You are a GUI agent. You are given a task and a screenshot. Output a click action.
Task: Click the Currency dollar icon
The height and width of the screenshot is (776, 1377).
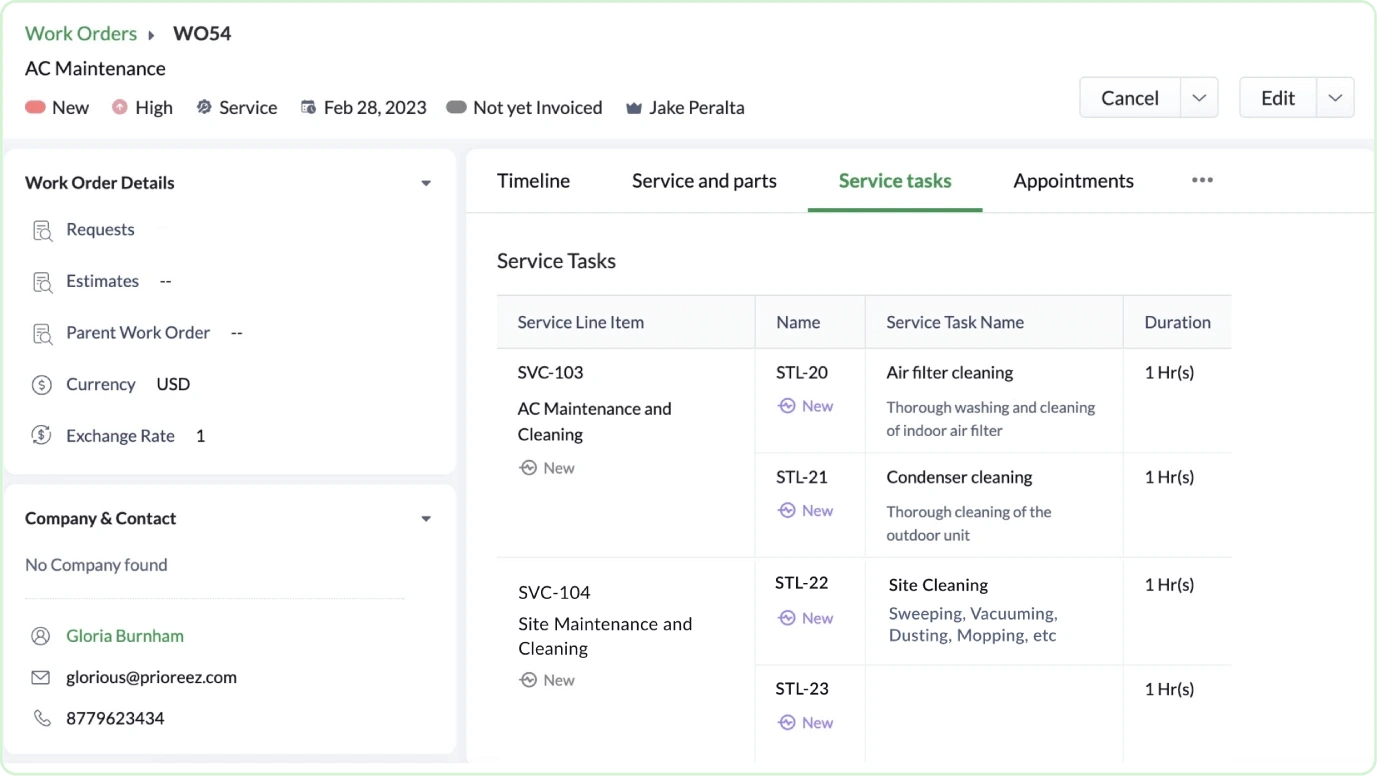[x=41, y=385]
